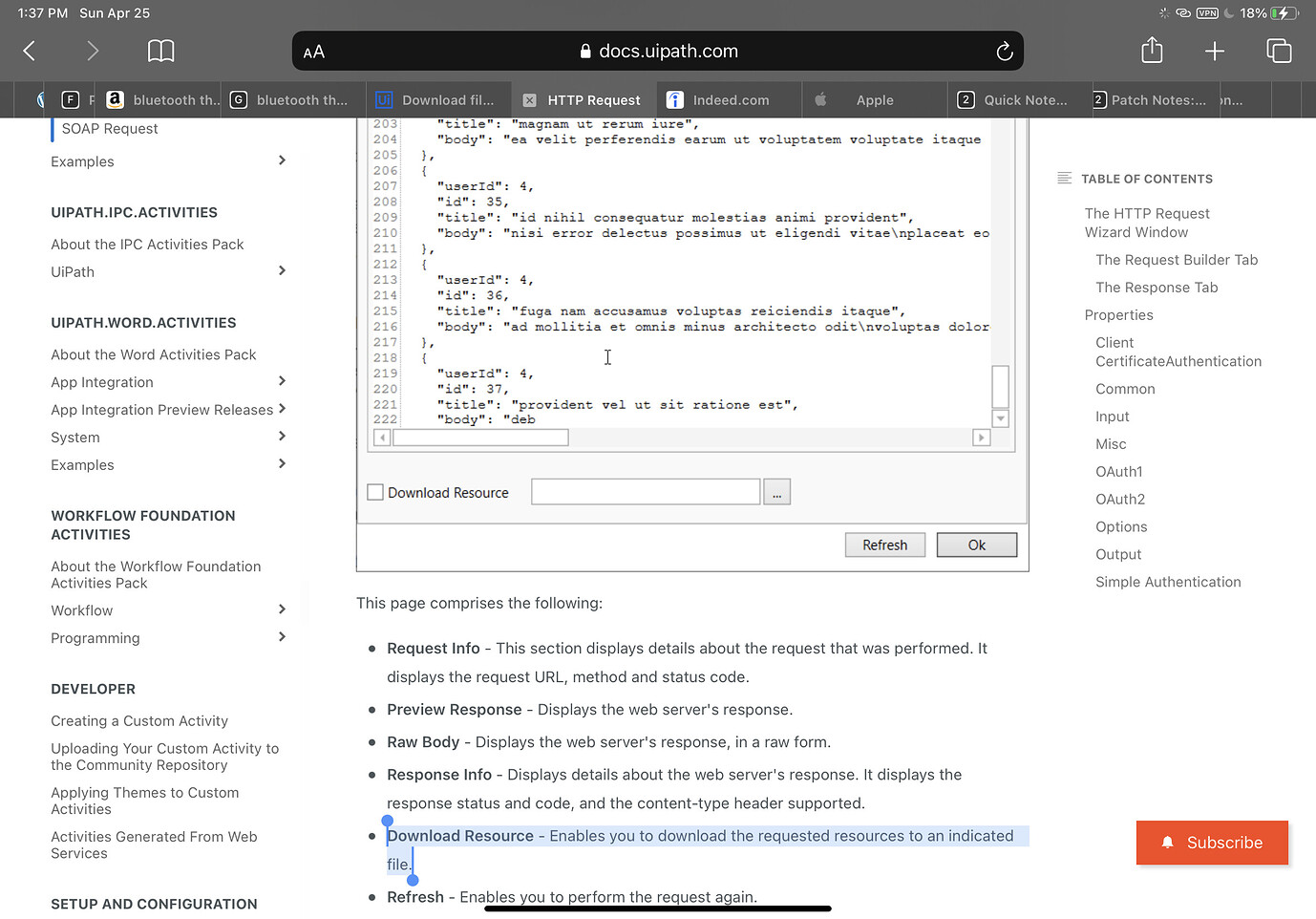Open the tab overview icon
This screenshot has width=1316, height=919.
tap(1279, 51)
